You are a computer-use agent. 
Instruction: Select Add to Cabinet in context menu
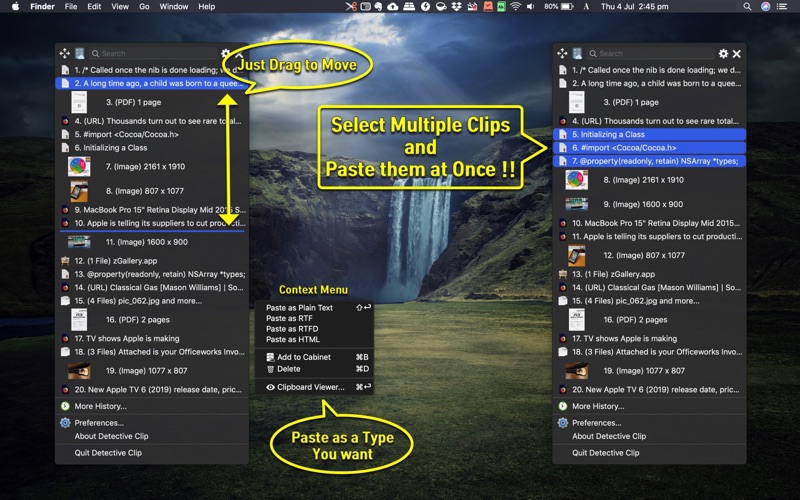click(x=314, y=357)
